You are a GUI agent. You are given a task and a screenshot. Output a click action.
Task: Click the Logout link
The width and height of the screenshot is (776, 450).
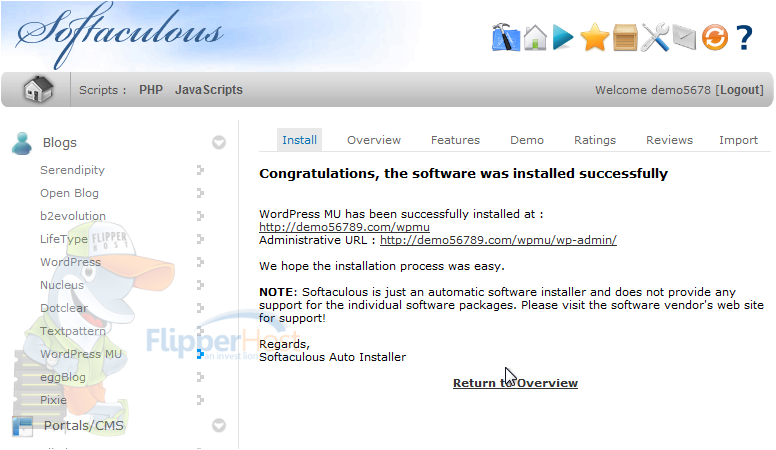click(x=739, y=90)
